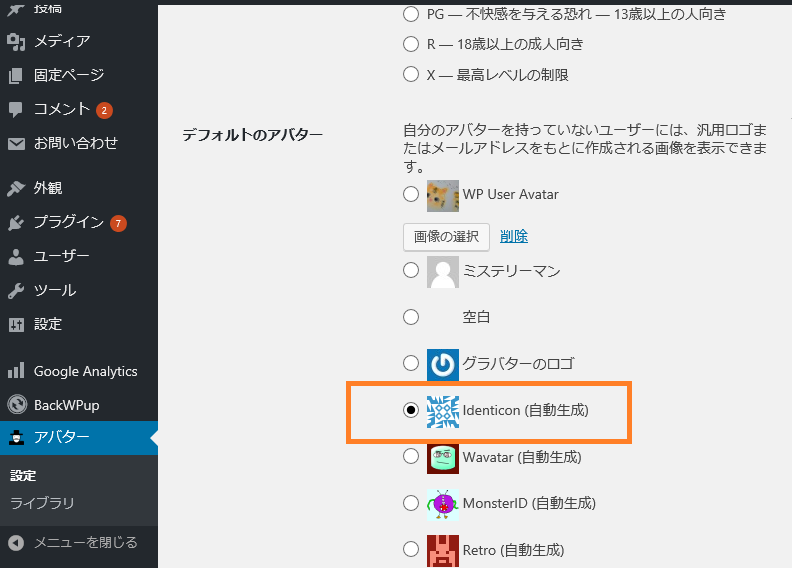Open the 固定ページ pages menu
Viewport: 794px width, 568px height.
click(x=68, y=75)
